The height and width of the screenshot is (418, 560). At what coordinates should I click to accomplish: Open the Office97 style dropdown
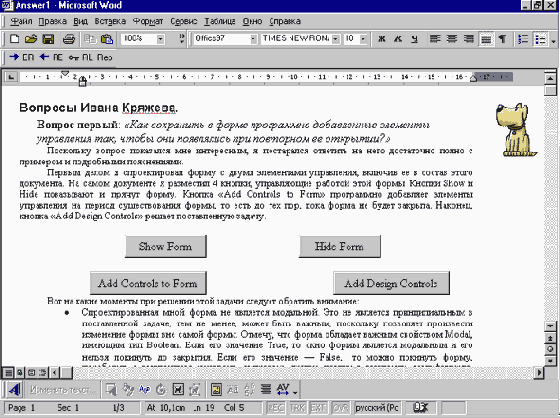253,39
